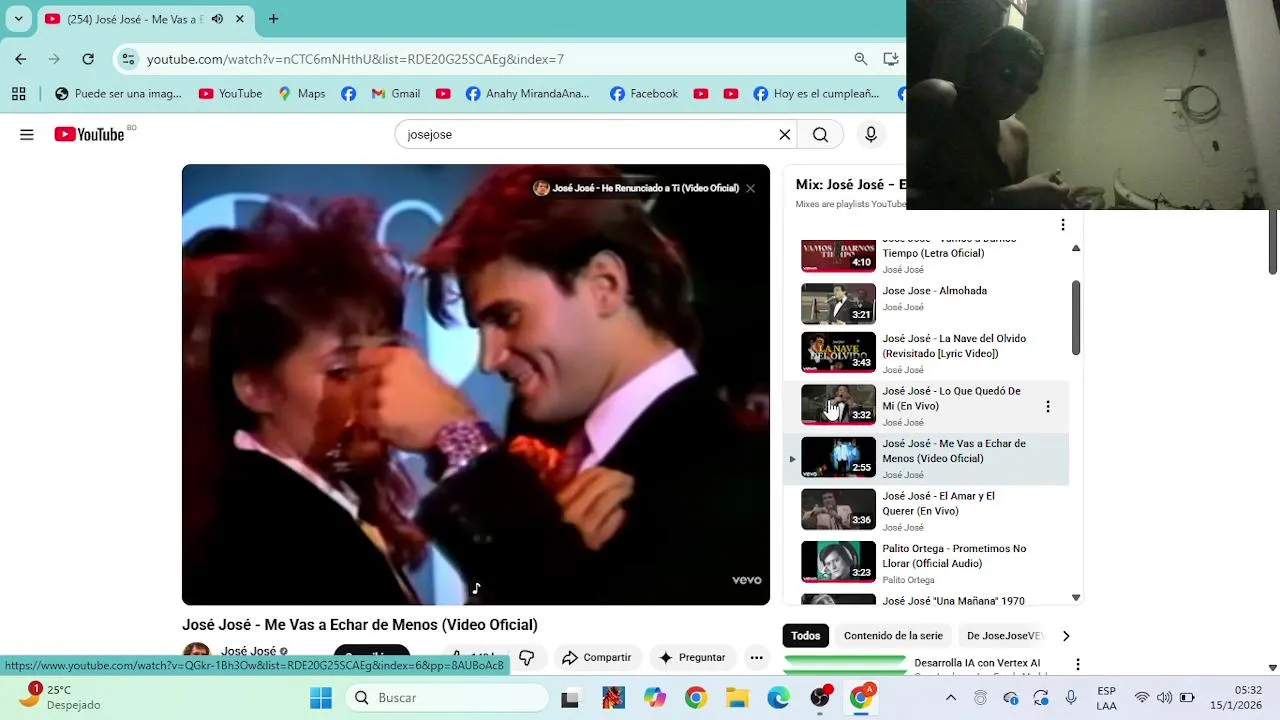
Task: Open the weather widget showing 25°C
Action: tap(60, 697)
